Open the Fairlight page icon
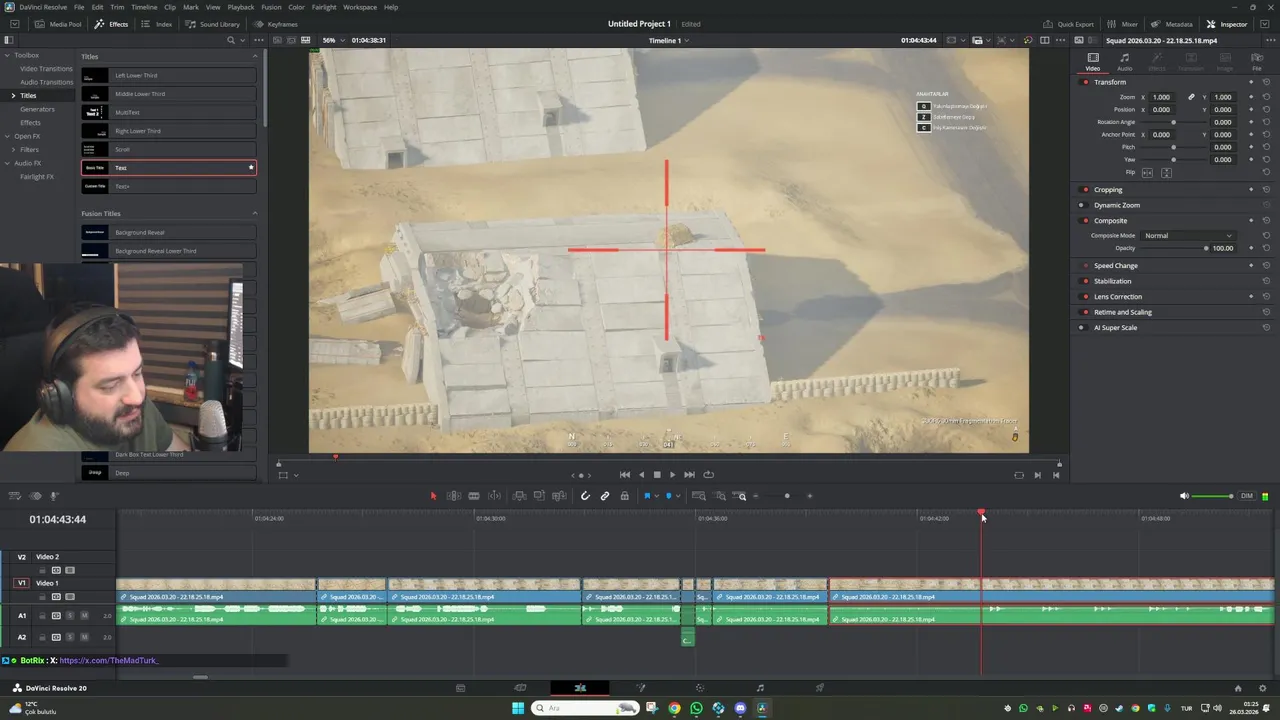1280x720 pixels. pyautogui.click(x=760, y=688)
